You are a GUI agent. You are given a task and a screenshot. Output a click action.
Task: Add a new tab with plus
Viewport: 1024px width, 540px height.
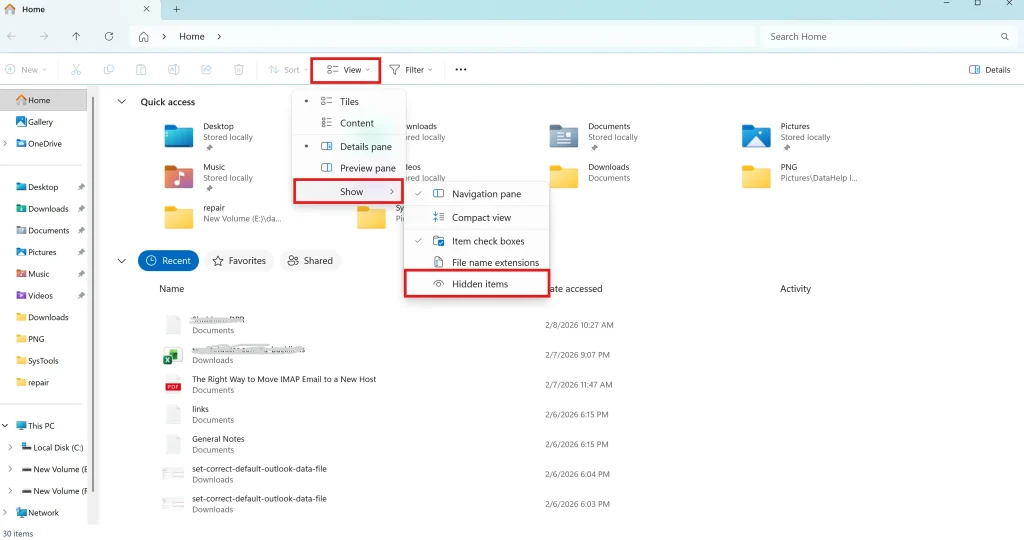[176, 9]
